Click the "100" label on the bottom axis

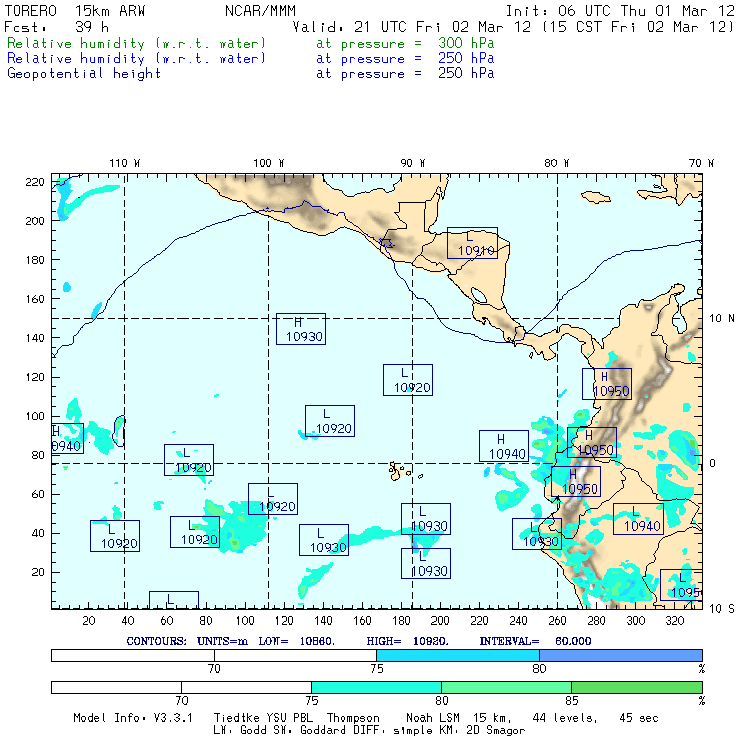(245, 621)
